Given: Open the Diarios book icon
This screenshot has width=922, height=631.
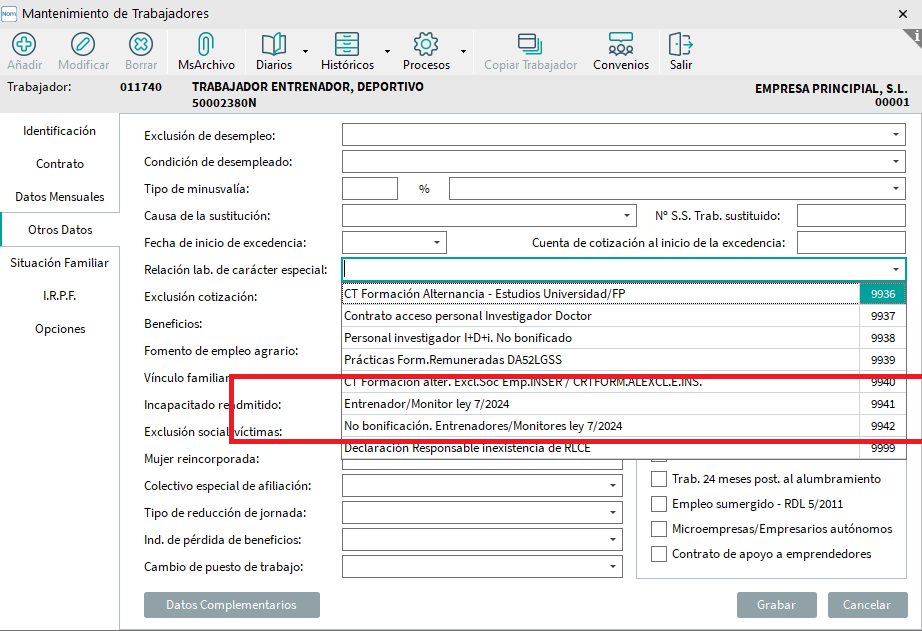Looking at the screenshot, I should 273,45.
